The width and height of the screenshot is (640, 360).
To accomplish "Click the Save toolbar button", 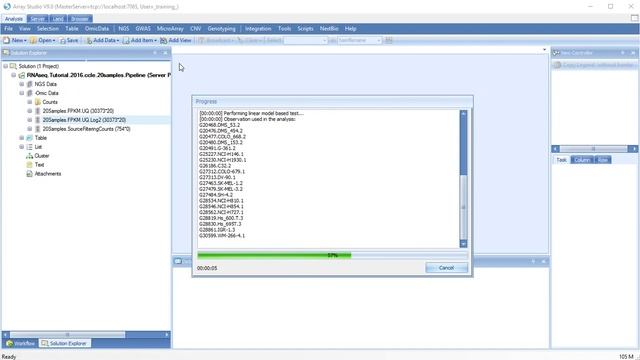I will tap(69, 40).
